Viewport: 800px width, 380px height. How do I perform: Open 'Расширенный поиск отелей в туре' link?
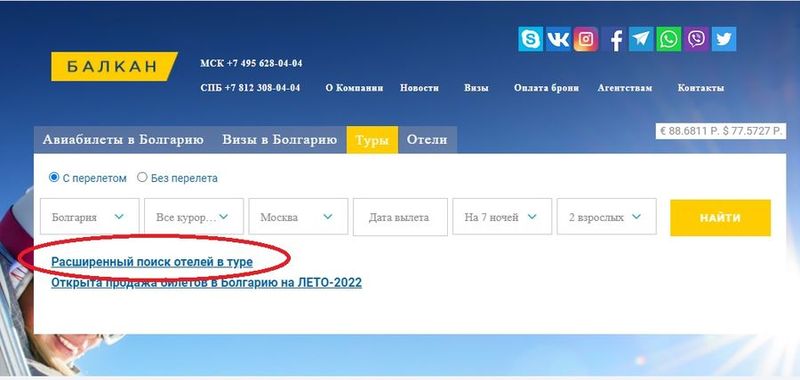(x=152, y=262)
